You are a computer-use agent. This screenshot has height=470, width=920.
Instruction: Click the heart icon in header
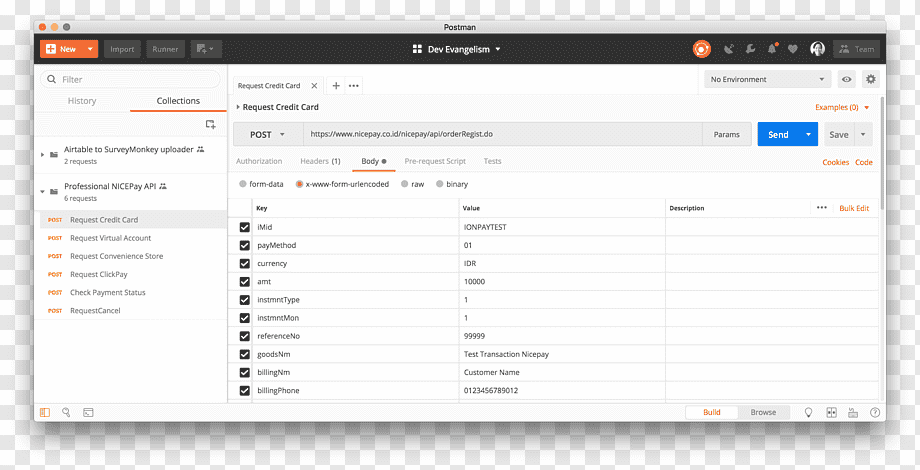pyautogui.click(x=793, y=49)
